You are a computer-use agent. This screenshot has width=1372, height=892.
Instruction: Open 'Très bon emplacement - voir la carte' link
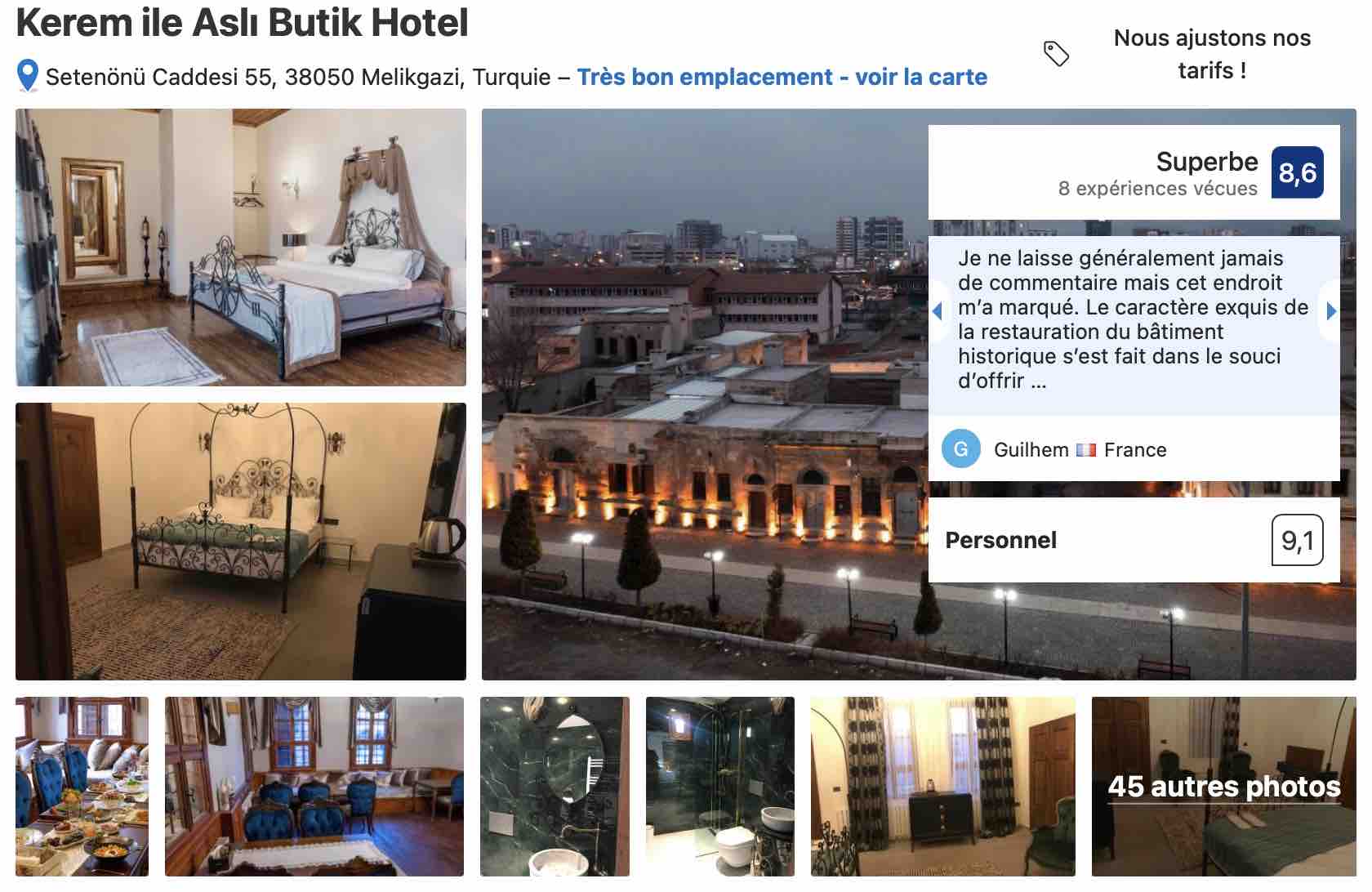(782, 77)
